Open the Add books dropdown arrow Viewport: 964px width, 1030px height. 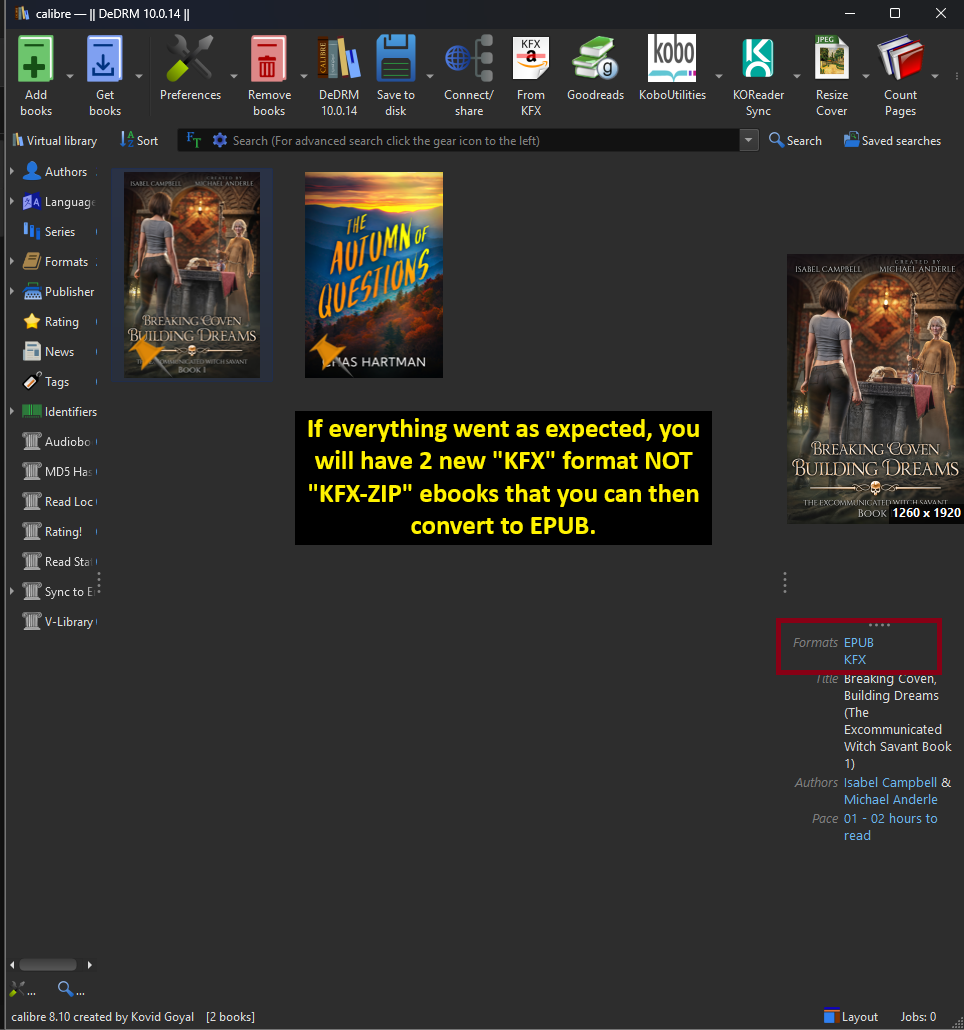click(x=68, y=75)
